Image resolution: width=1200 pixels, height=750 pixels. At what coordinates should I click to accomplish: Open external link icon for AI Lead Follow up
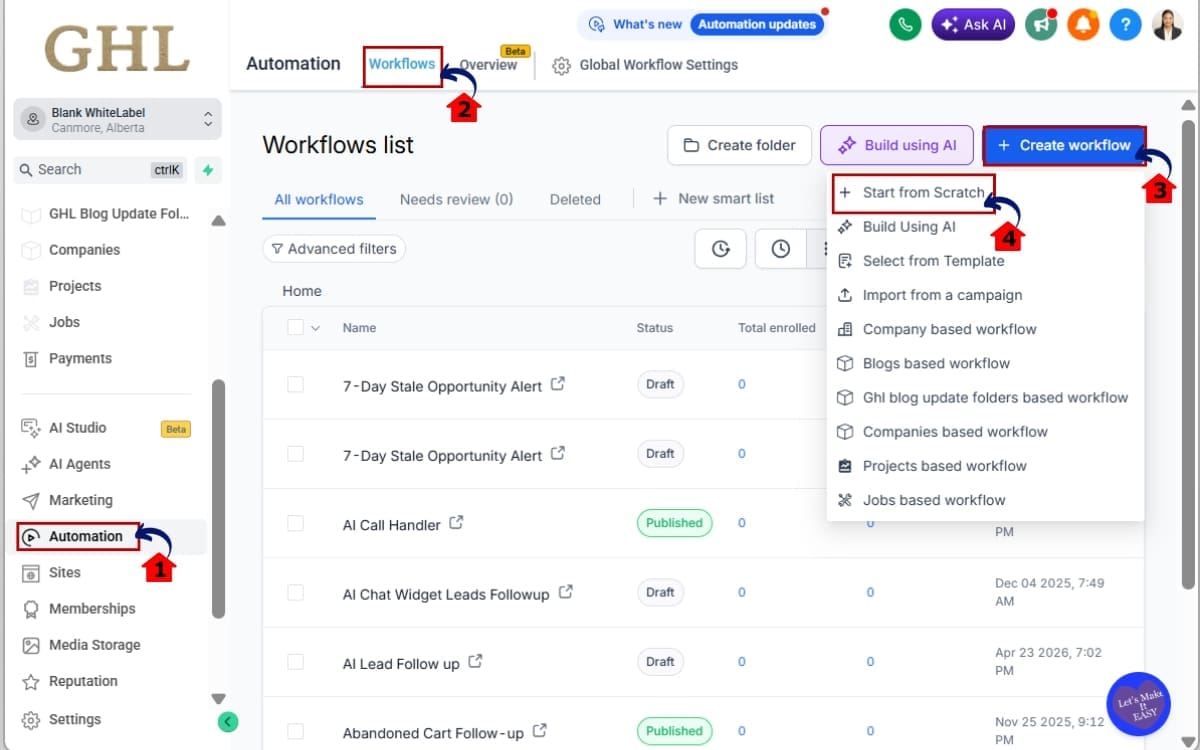coord(475,662)
